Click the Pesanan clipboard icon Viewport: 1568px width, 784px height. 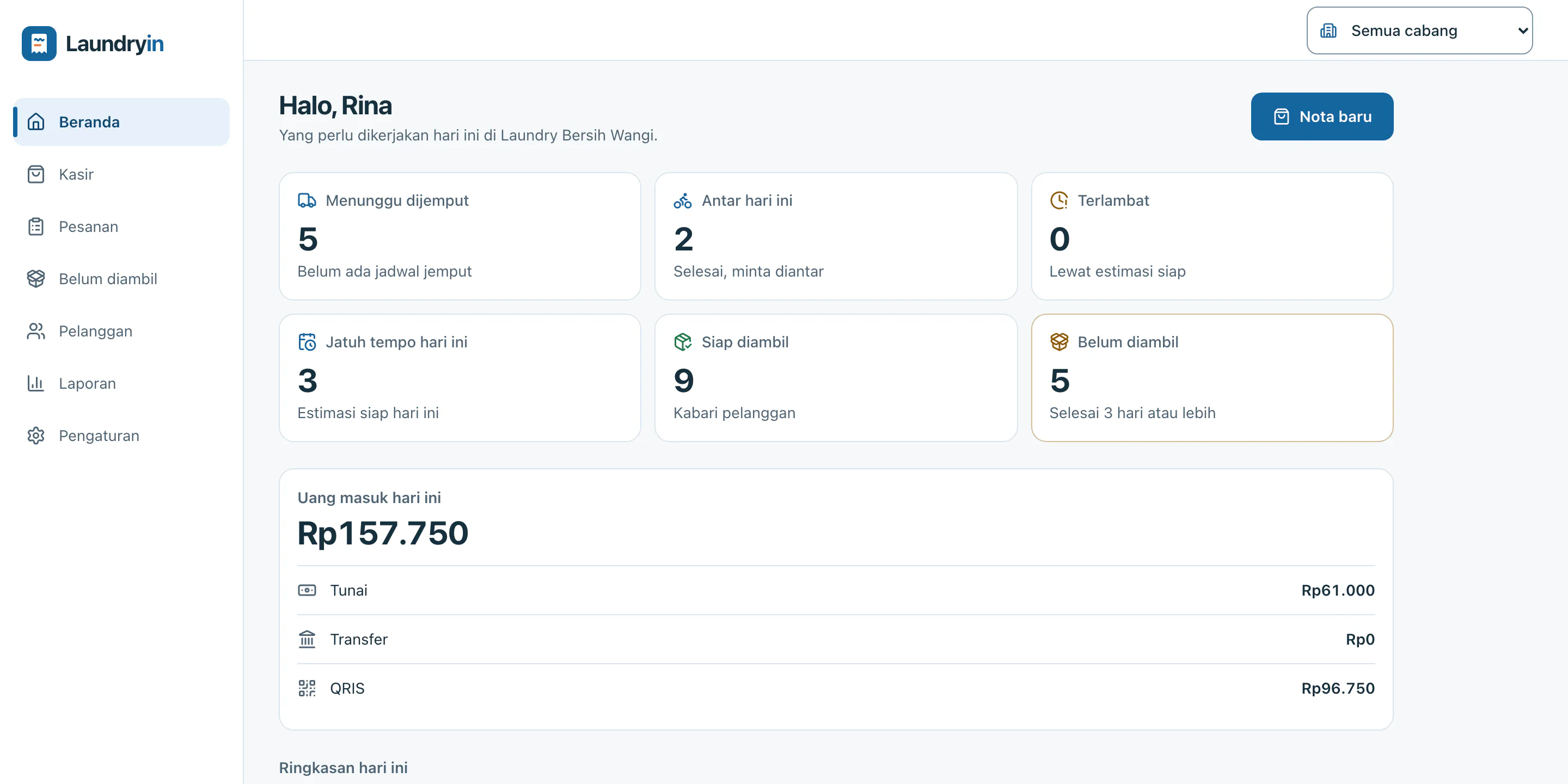36,226
